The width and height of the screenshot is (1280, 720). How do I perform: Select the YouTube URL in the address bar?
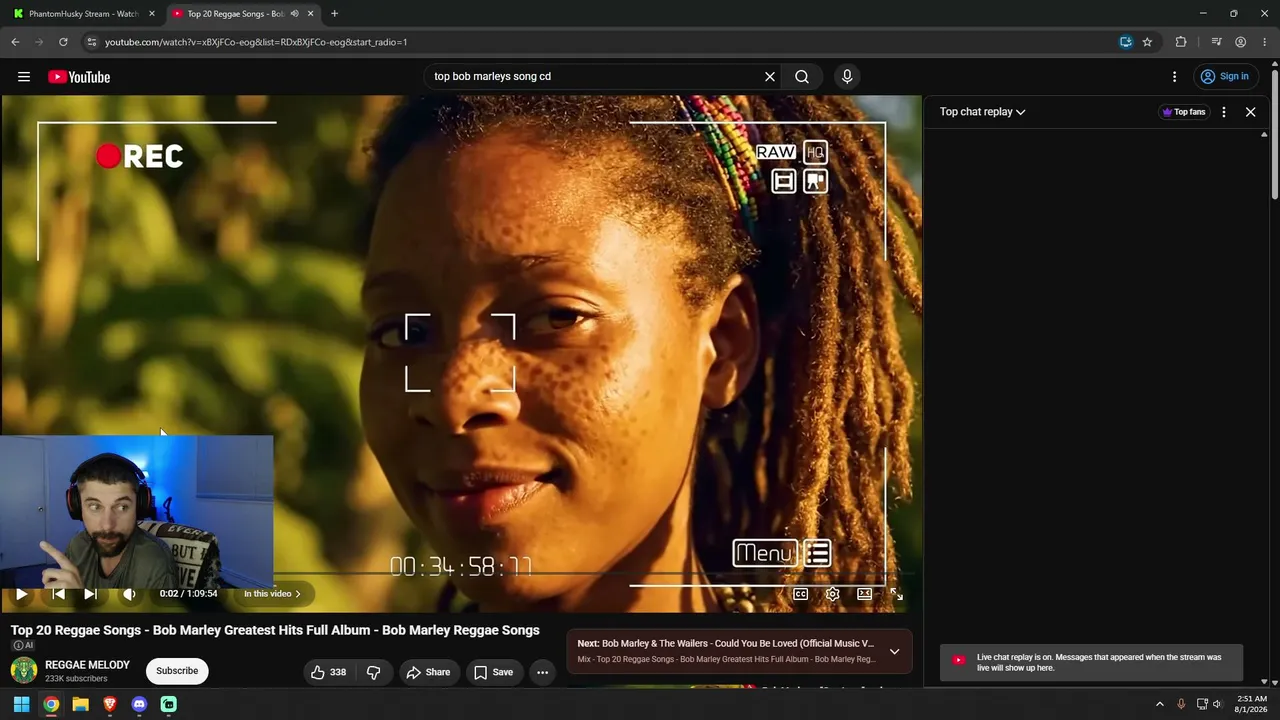(255, 42)
